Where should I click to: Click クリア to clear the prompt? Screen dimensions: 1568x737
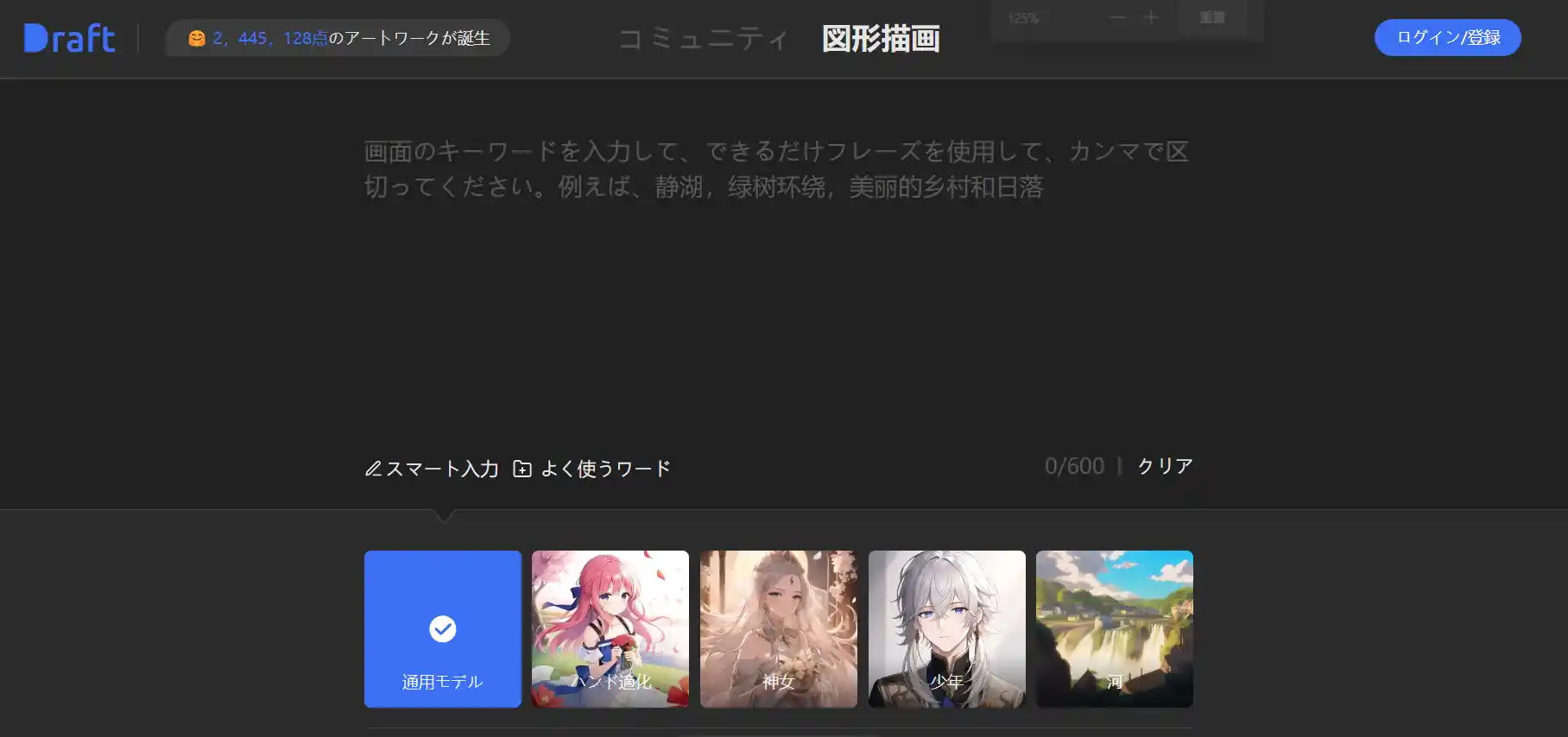1165,466
